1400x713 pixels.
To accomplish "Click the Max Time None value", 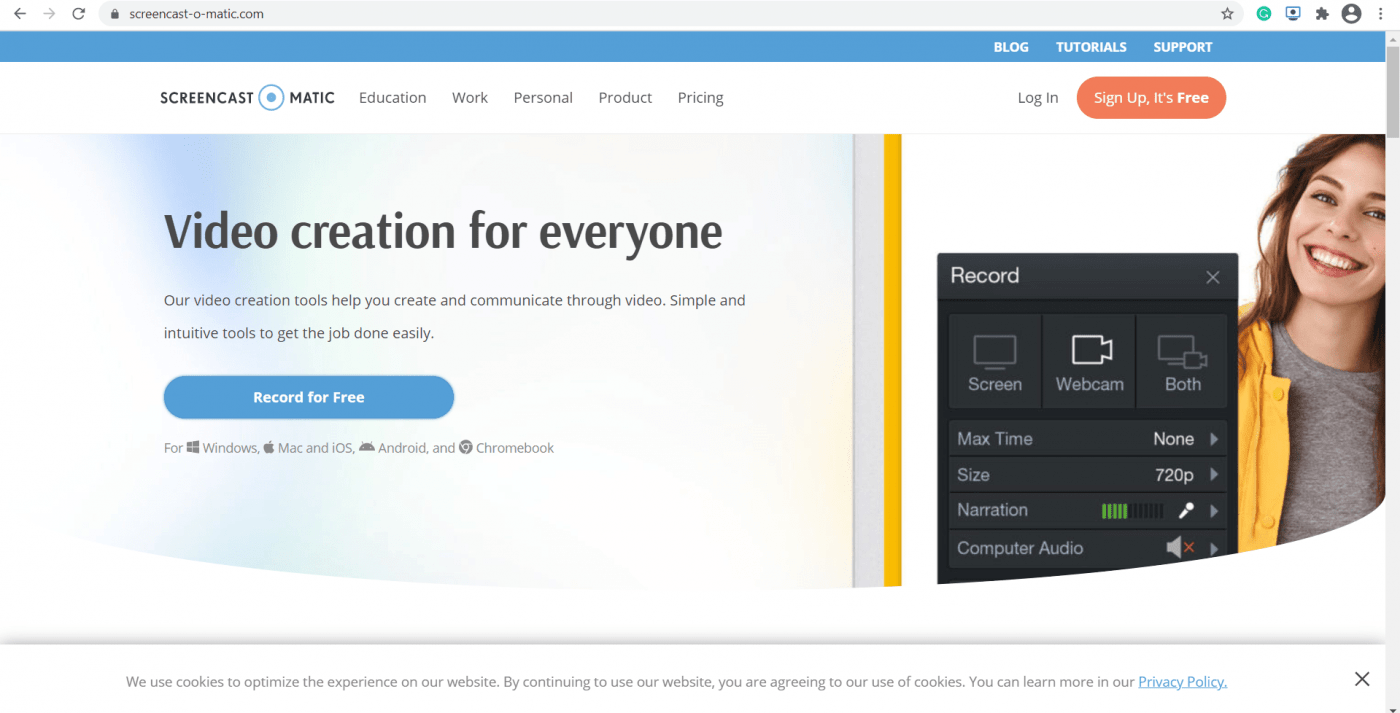I will pyautogui.click(x=1173, y=439).
